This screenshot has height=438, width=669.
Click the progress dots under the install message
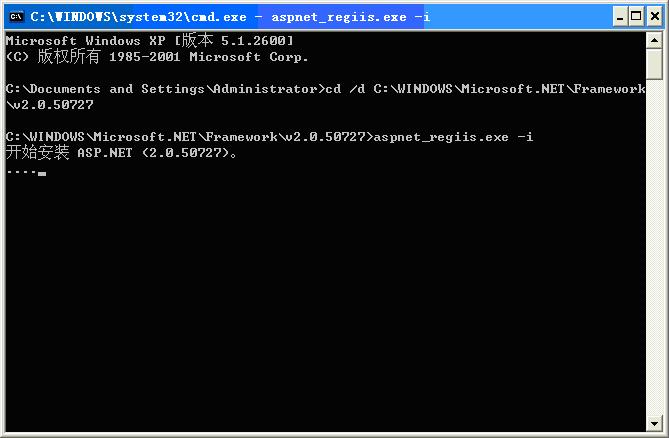click(x=21, y=172)
